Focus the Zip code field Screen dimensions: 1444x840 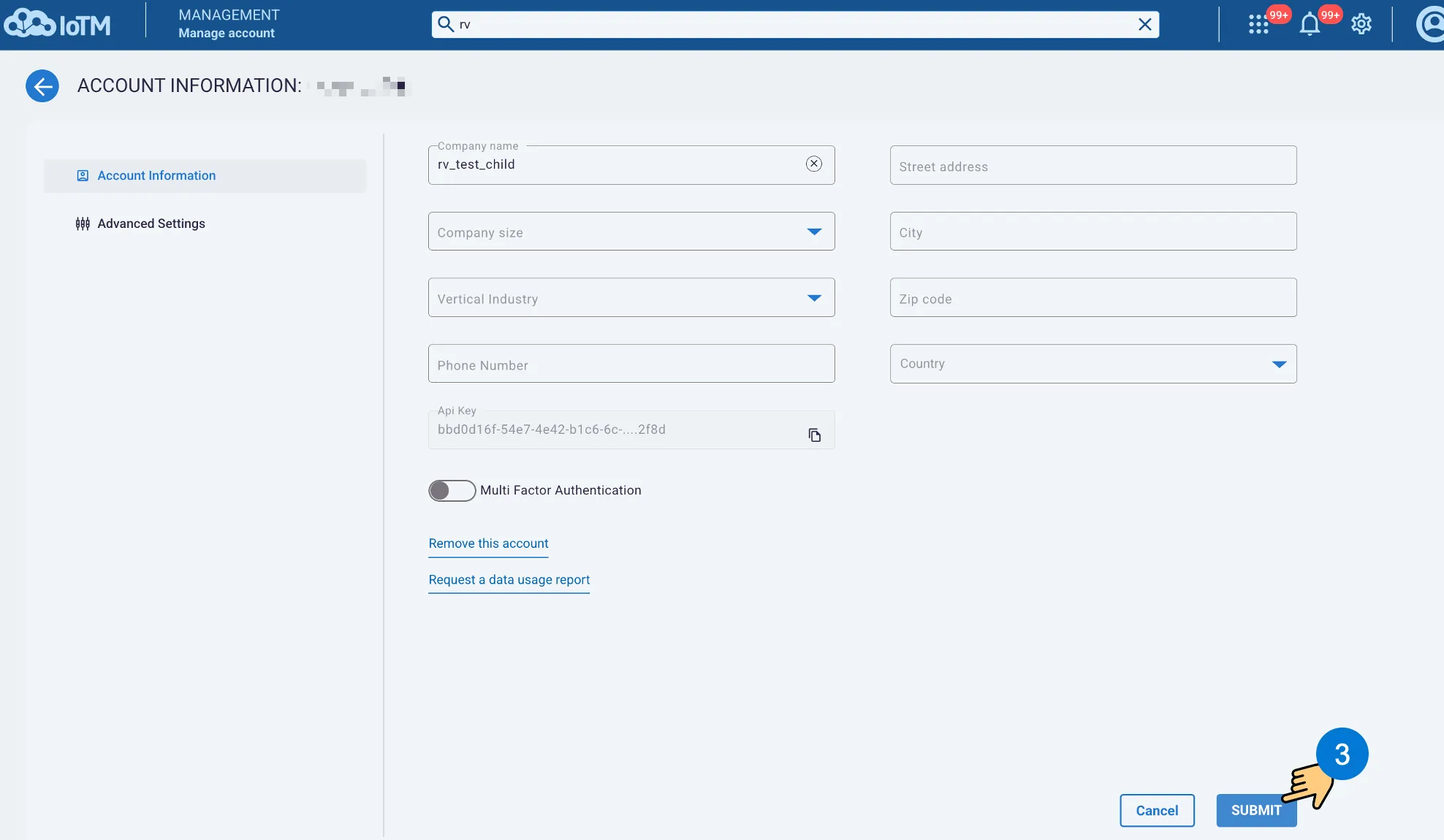coord(1093,297)
